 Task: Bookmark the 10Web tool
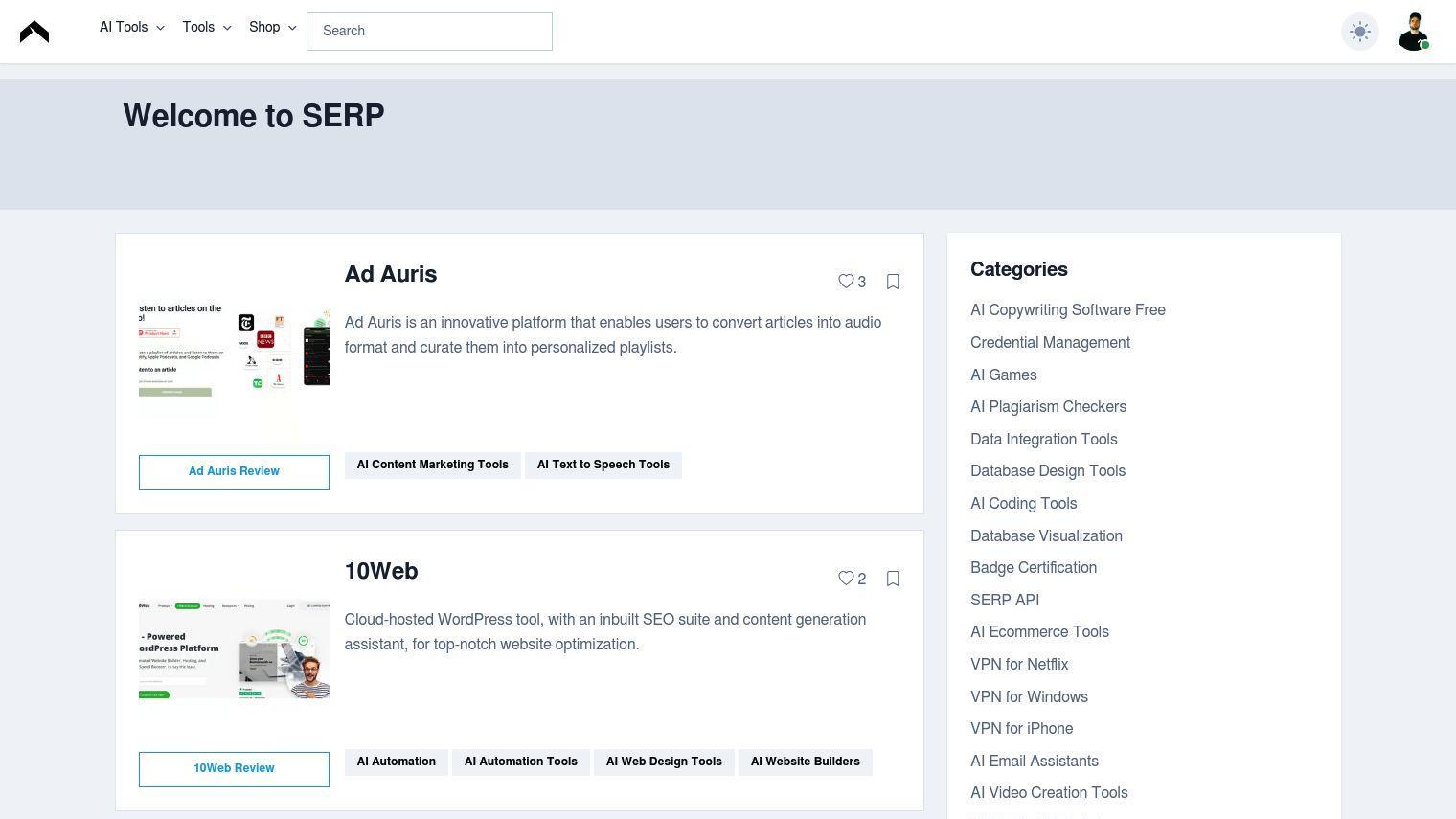click(x=893, y=579)
